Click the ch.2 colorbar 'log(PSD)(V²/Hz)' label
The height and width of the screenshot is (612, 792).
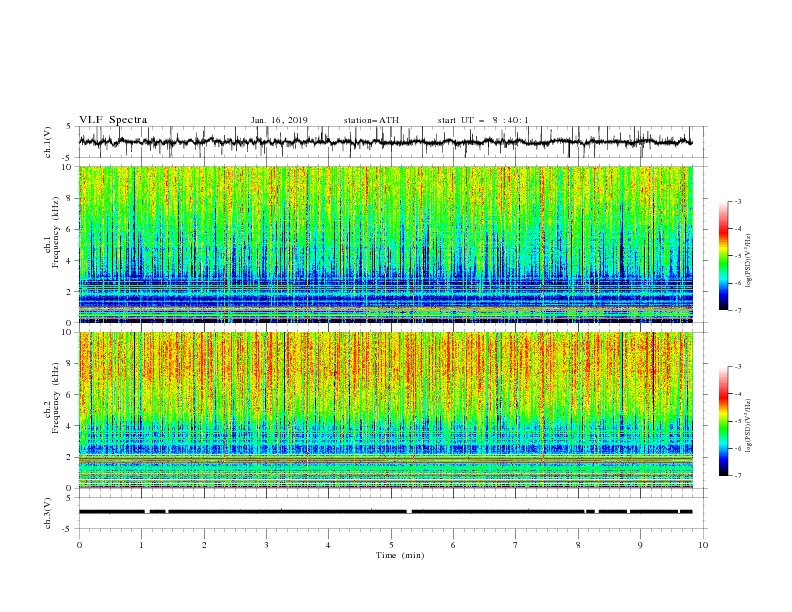(748, 426)
